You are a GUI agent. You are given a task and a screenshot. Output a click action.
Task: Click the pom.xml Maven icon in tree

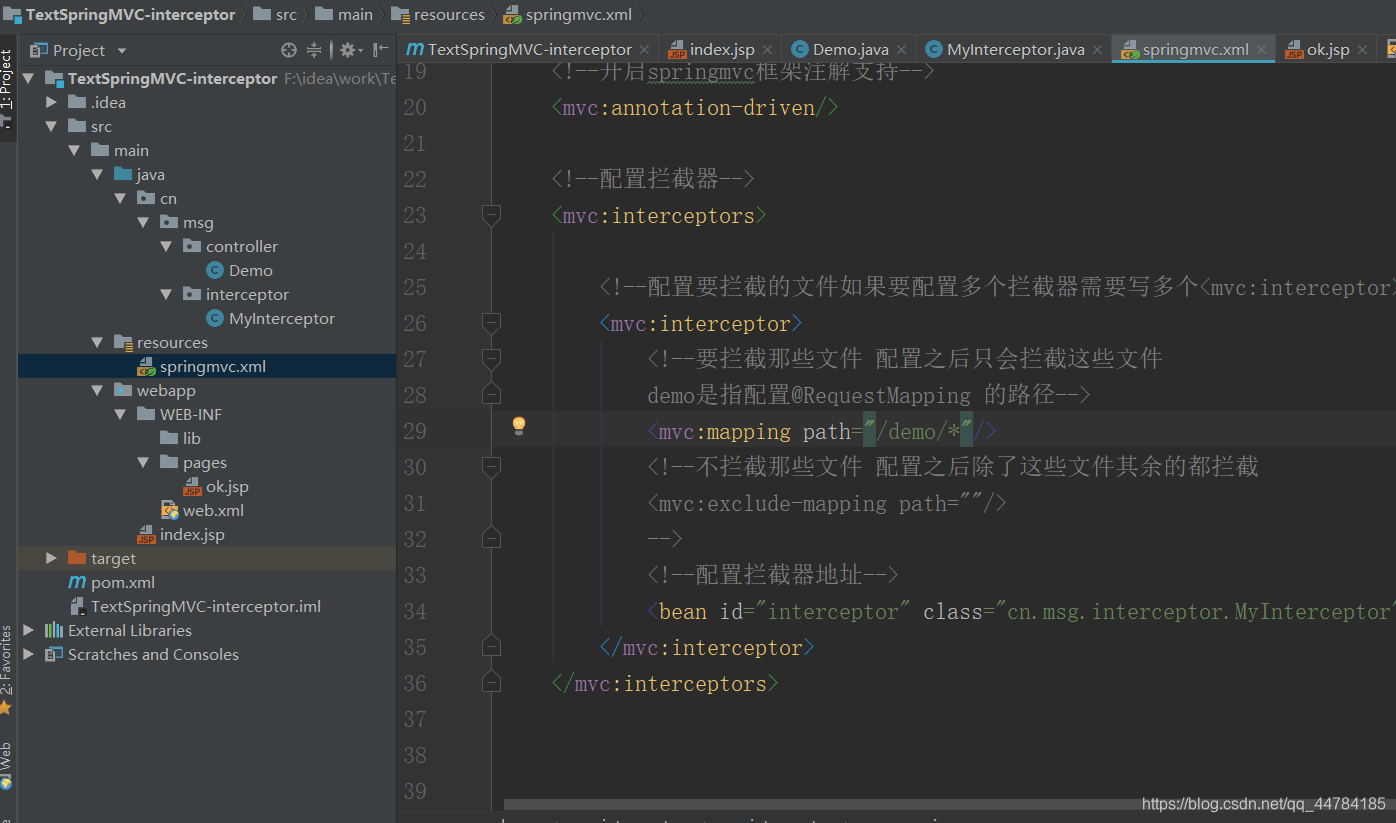(77, 582)
